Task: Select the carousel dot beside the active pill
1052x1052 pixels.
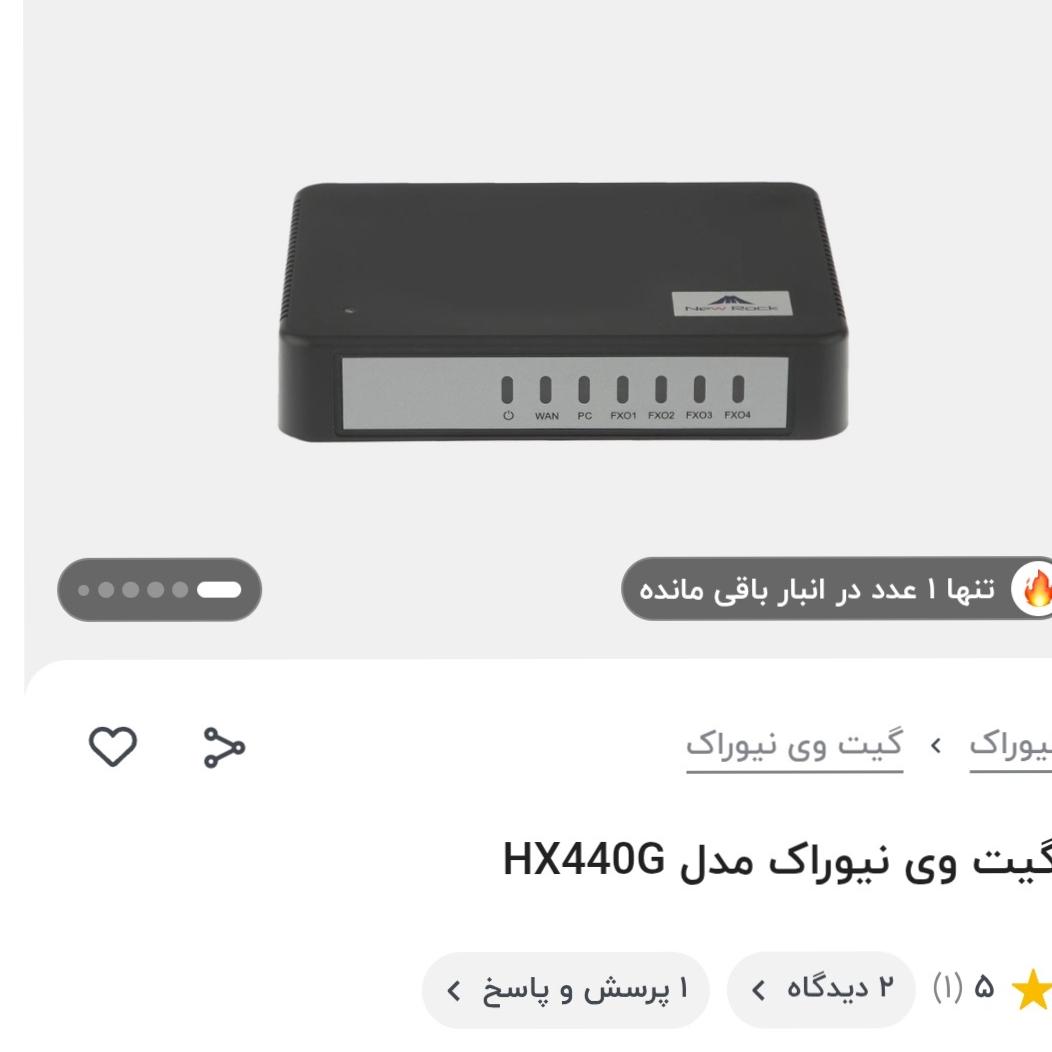Action: pos(180,590)
